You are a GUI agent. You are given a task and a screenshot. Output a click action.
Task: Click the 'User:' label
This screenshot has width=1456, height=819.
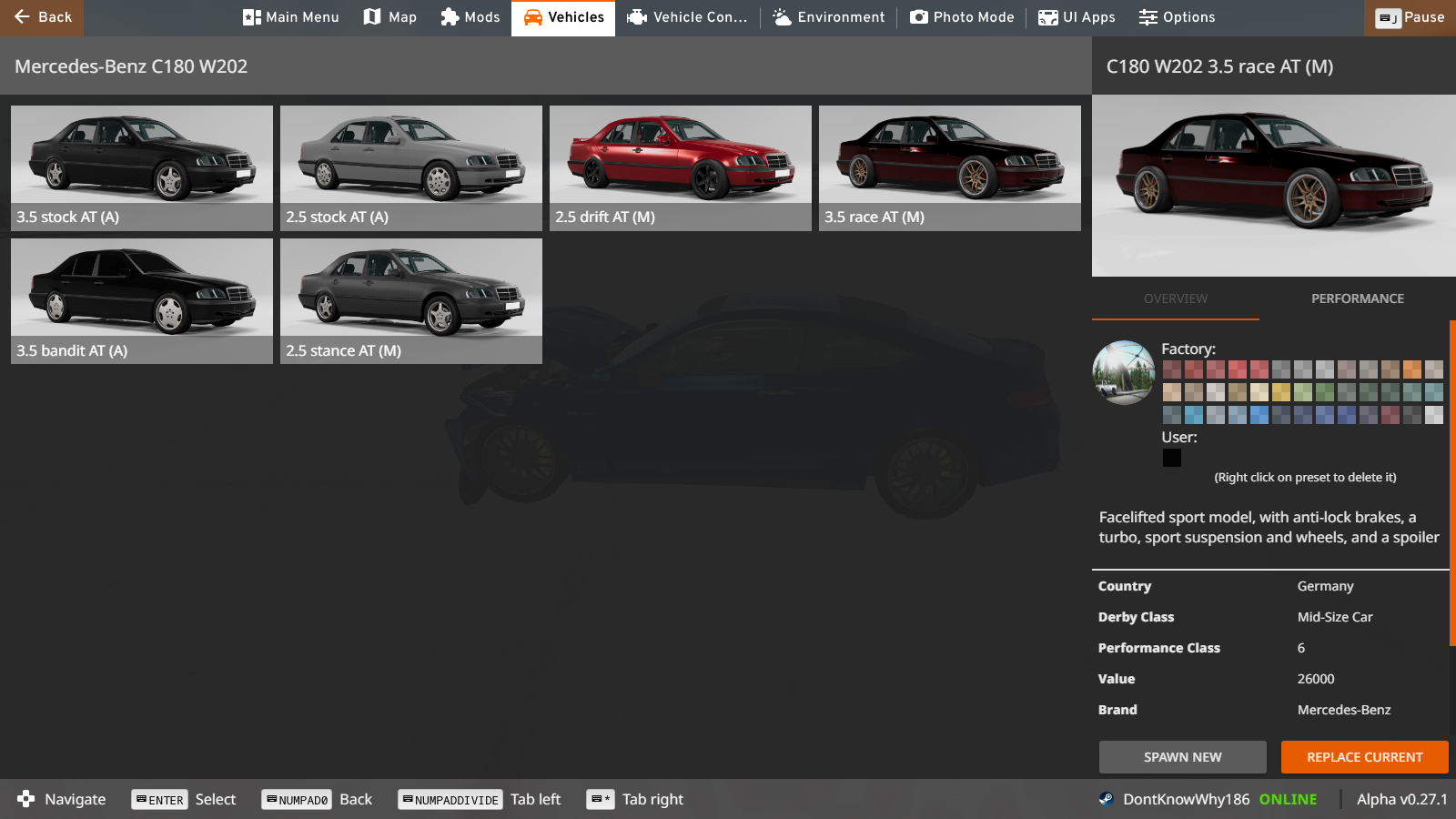[1179, 437]
